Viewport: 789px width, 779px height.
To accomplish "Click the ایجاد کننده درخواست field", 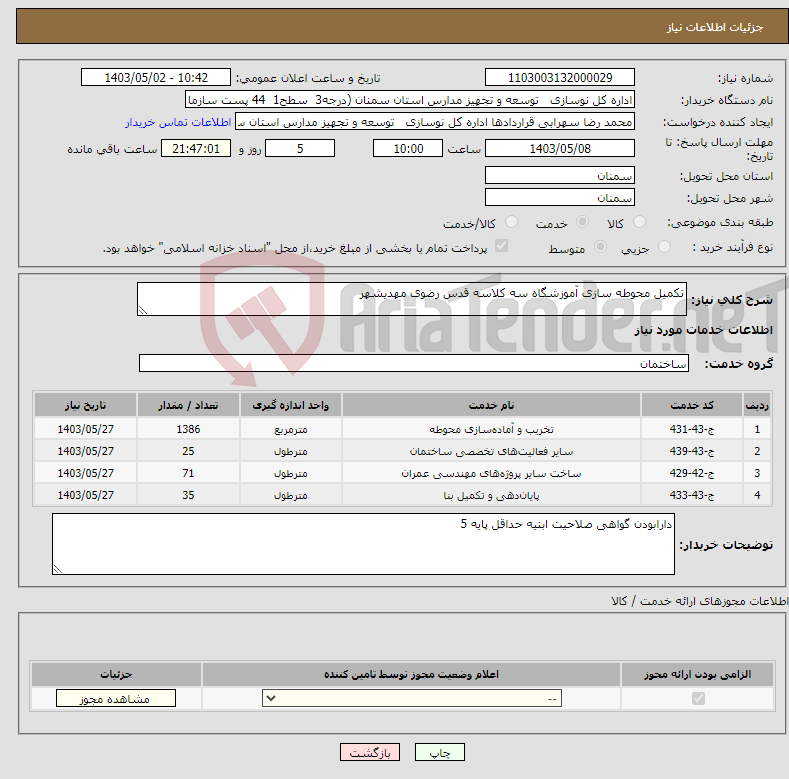I will [x=435, y=122].
